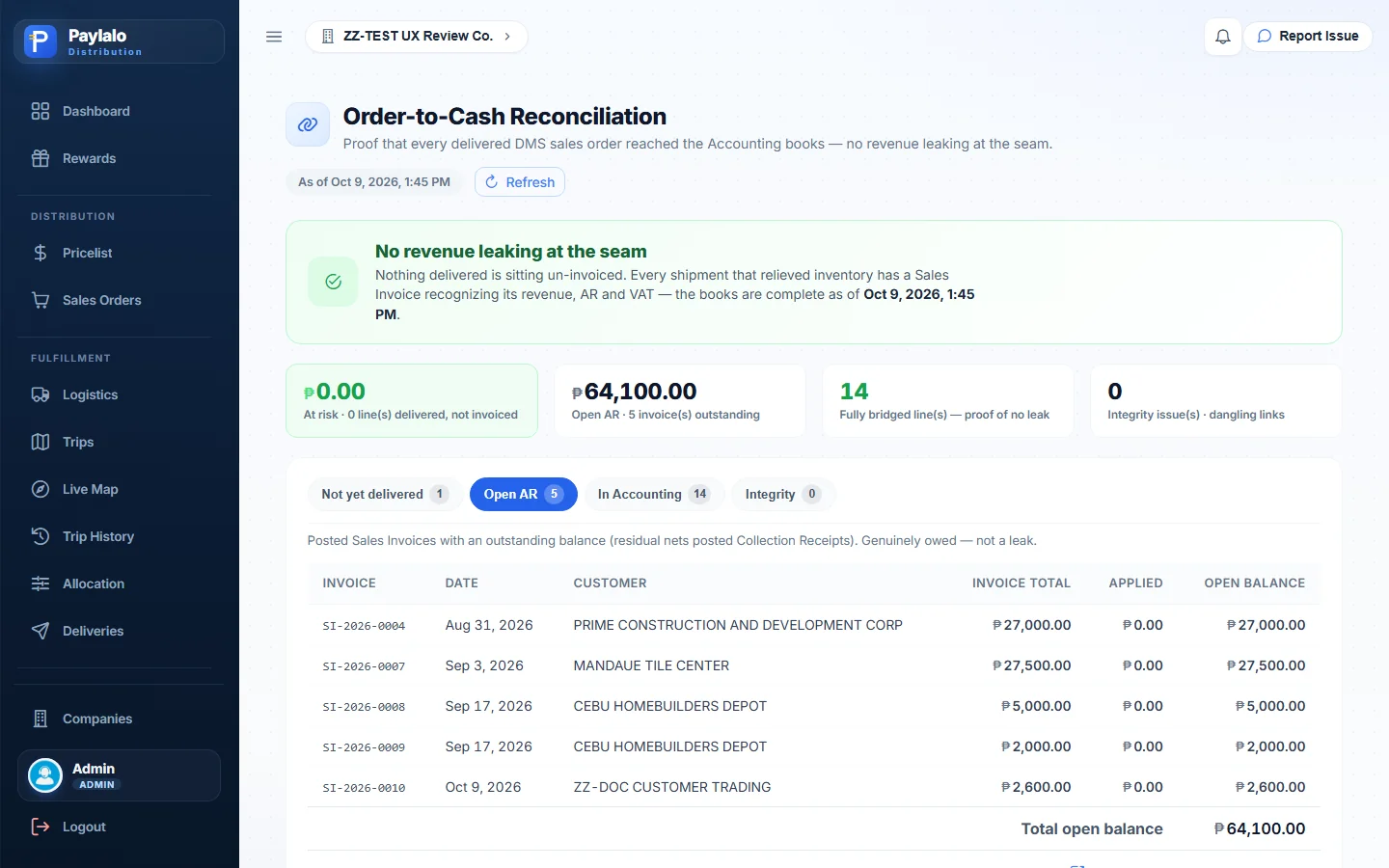Image resolution: width=1389 pixels, height=868 pixels.
Task: Click the Companies building icon
Action: click(x=41, y=719)
